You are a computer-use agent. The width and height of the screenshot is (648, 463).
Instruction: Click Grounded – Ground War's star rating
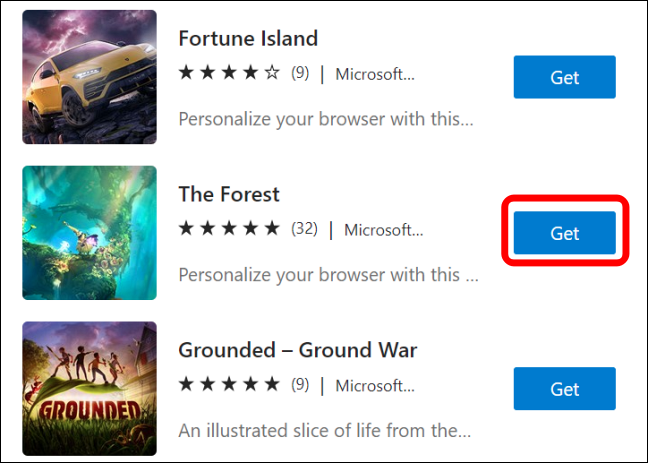tap(229, 385)
